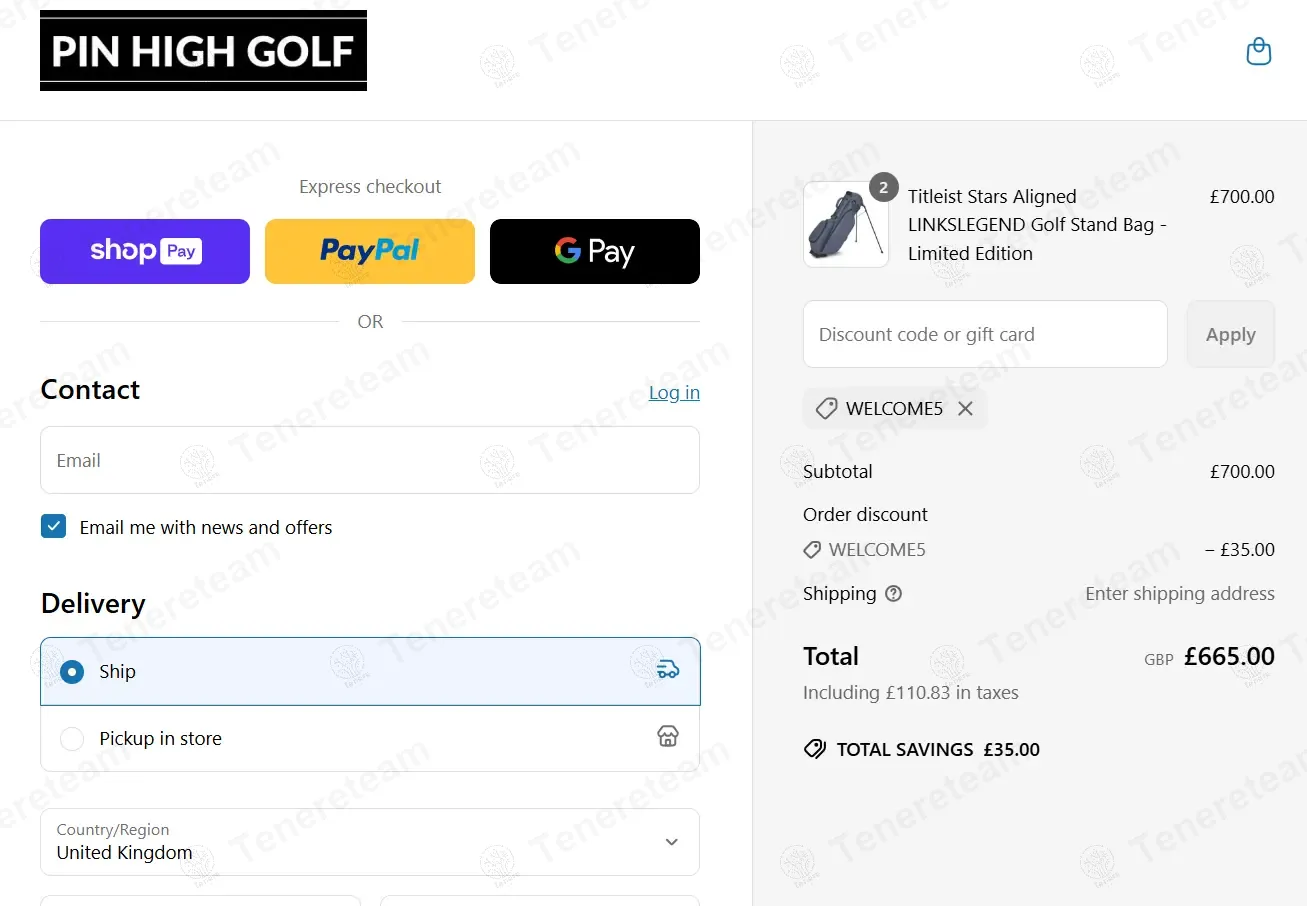Image resolution: width=1307 pixels, height=906 pixels.
Task: Click the Titleist golf bag product thumbnail
Action: 845,225
